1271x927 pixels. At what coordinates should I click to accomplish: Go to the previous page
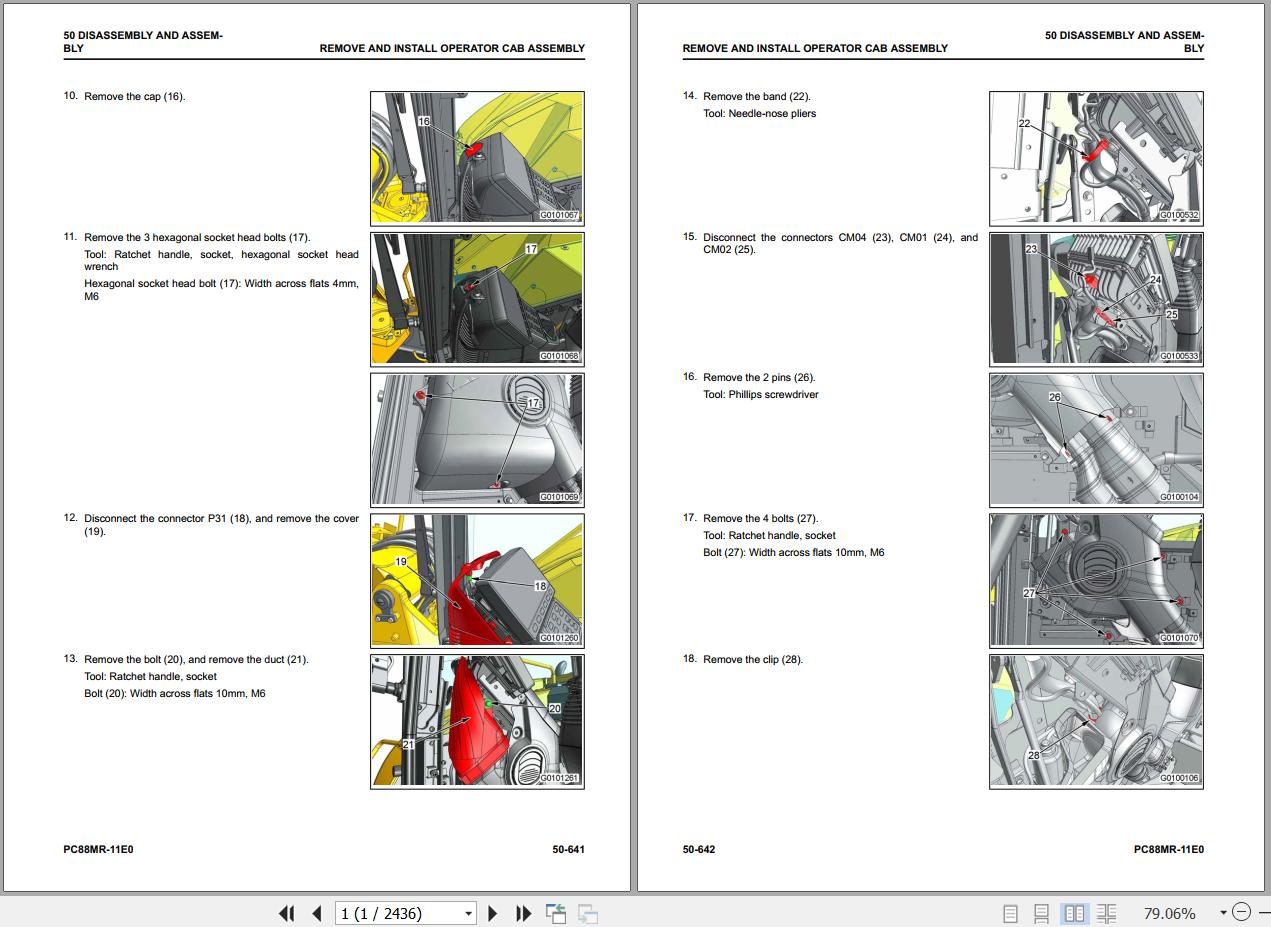tap(317, 913)
